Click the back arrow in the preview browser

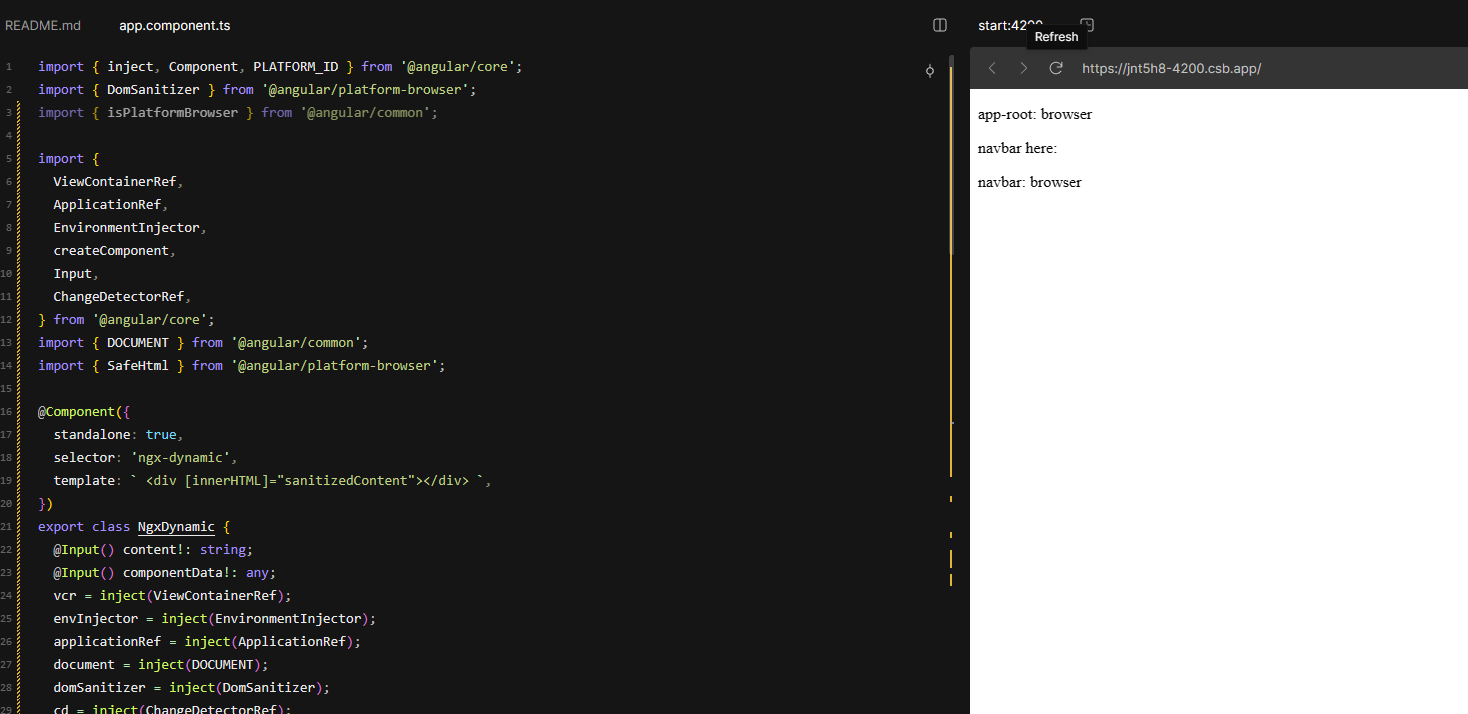pos(991,69)
